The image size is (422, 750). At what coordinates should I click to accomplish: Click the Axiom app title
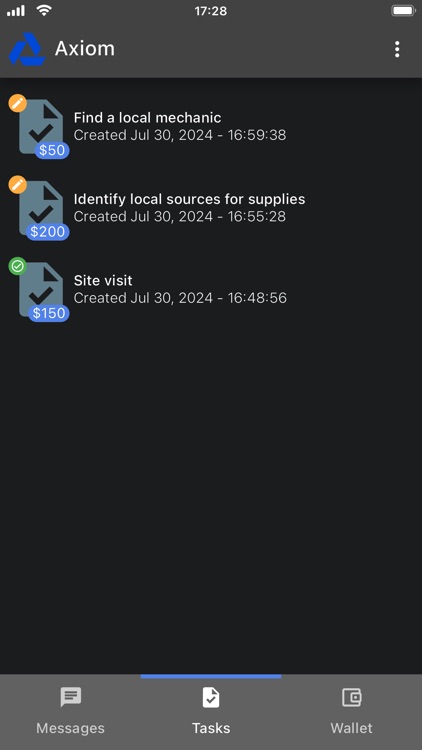click(85, 49)
